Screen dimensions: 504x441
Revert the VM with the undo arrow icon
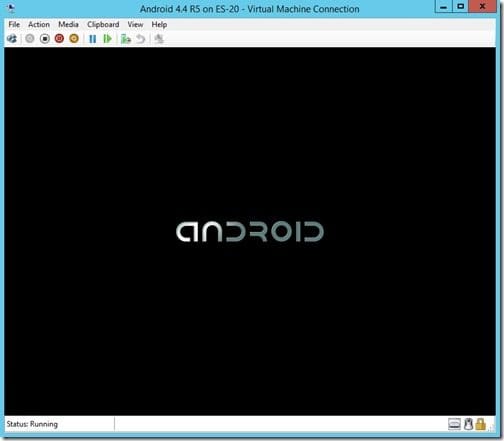141,39
